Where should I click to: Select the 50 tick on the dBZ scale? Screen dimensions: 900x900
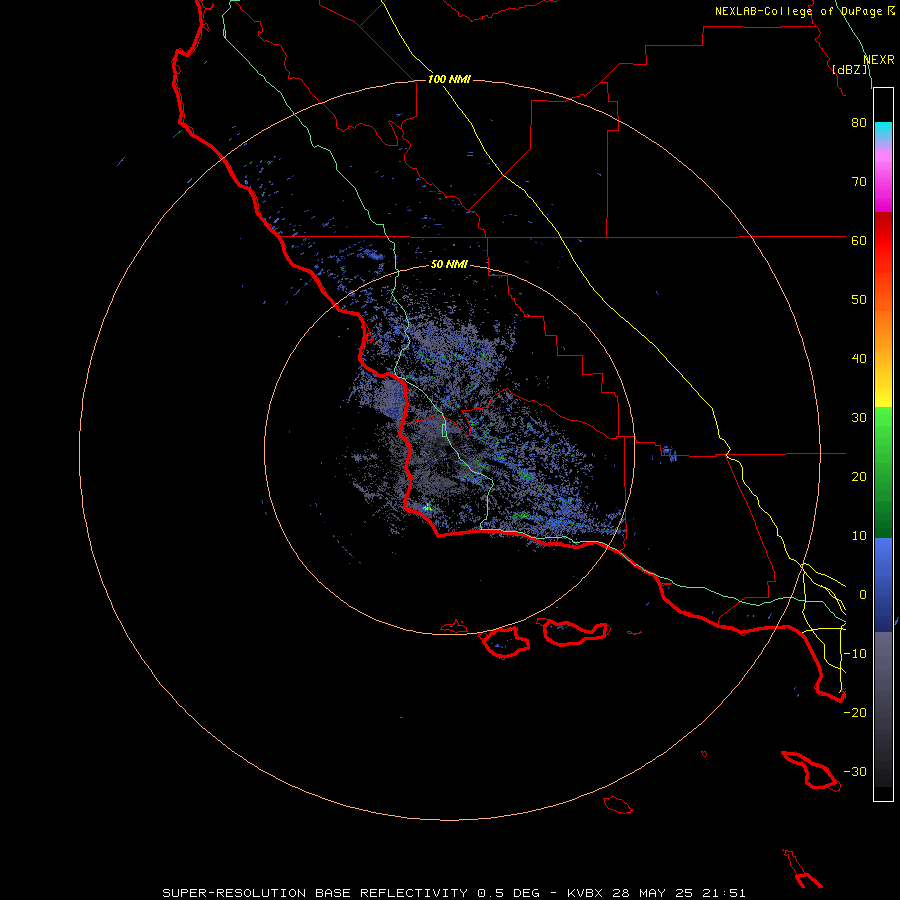(859, 300)
